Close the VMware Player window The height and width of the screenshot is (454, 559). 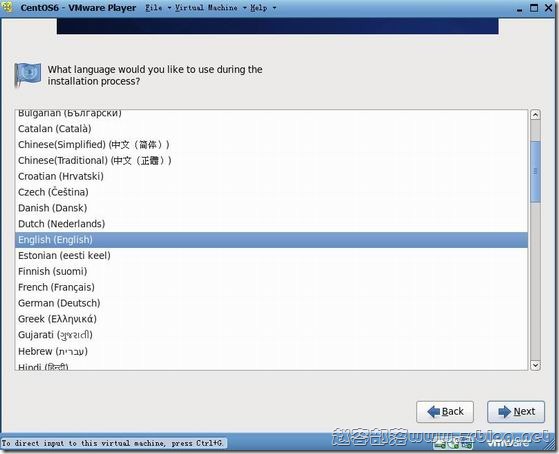(549, 8)
